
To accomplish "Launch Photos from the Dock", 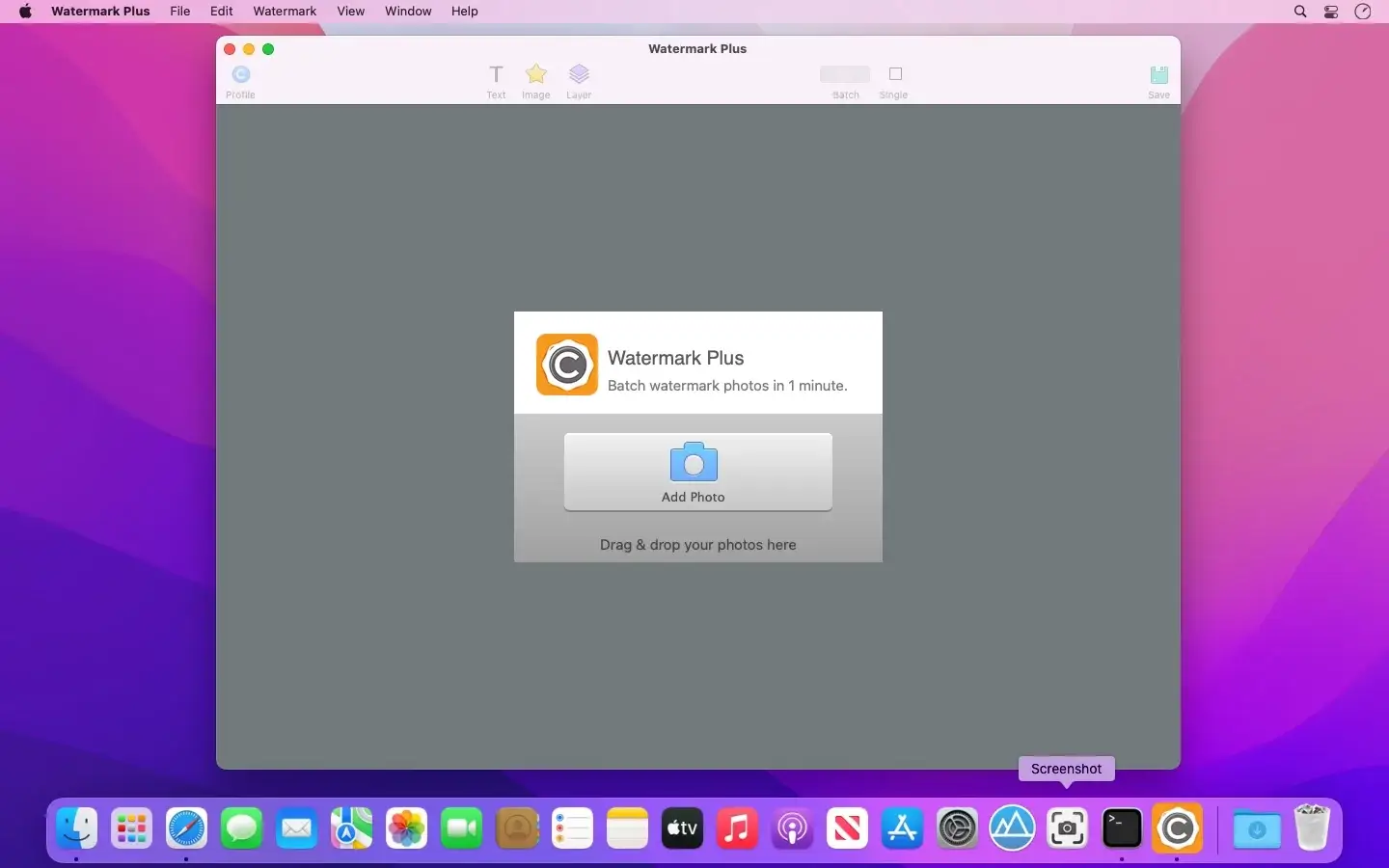I will (x=406, y=828).
